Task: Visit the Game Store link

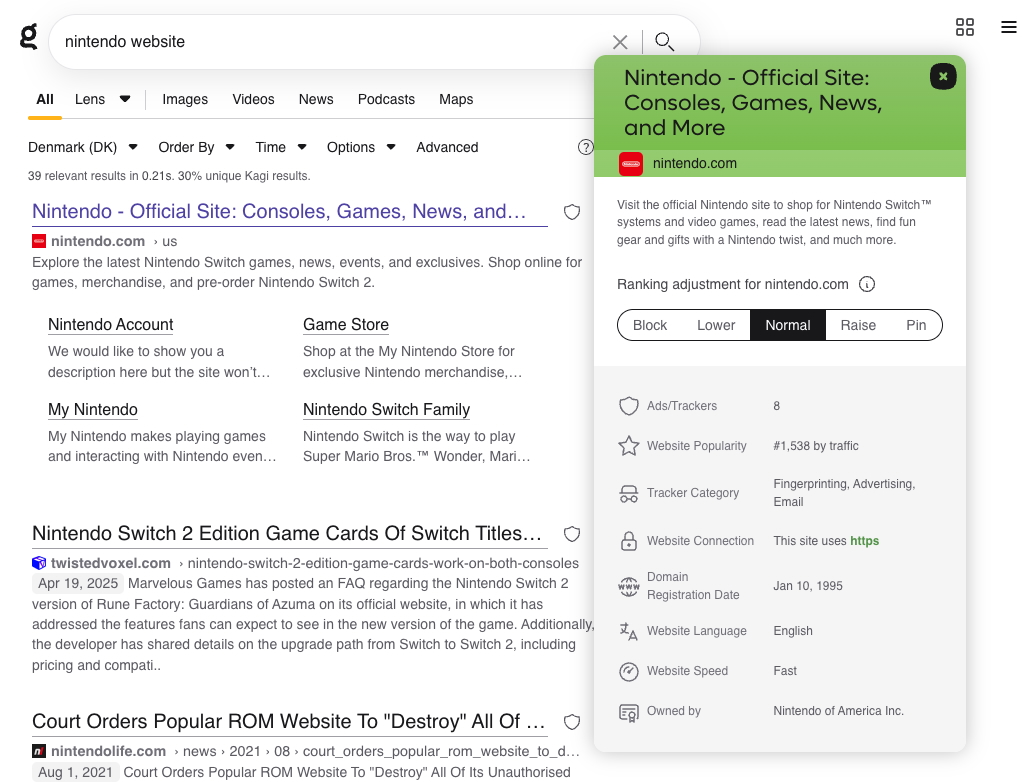Action: 346,324
